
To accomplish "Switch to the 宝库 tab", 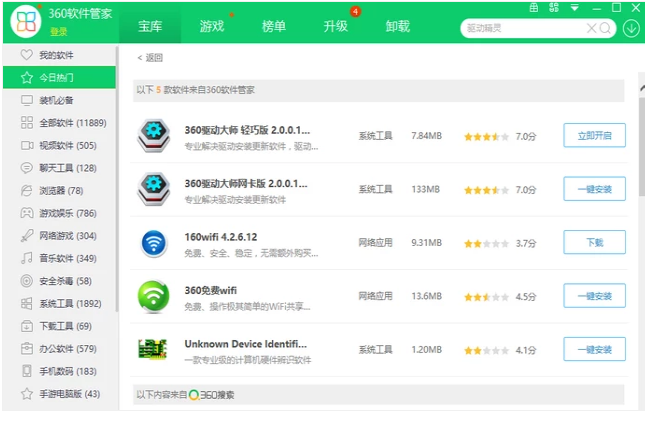I will coord(150,26).
